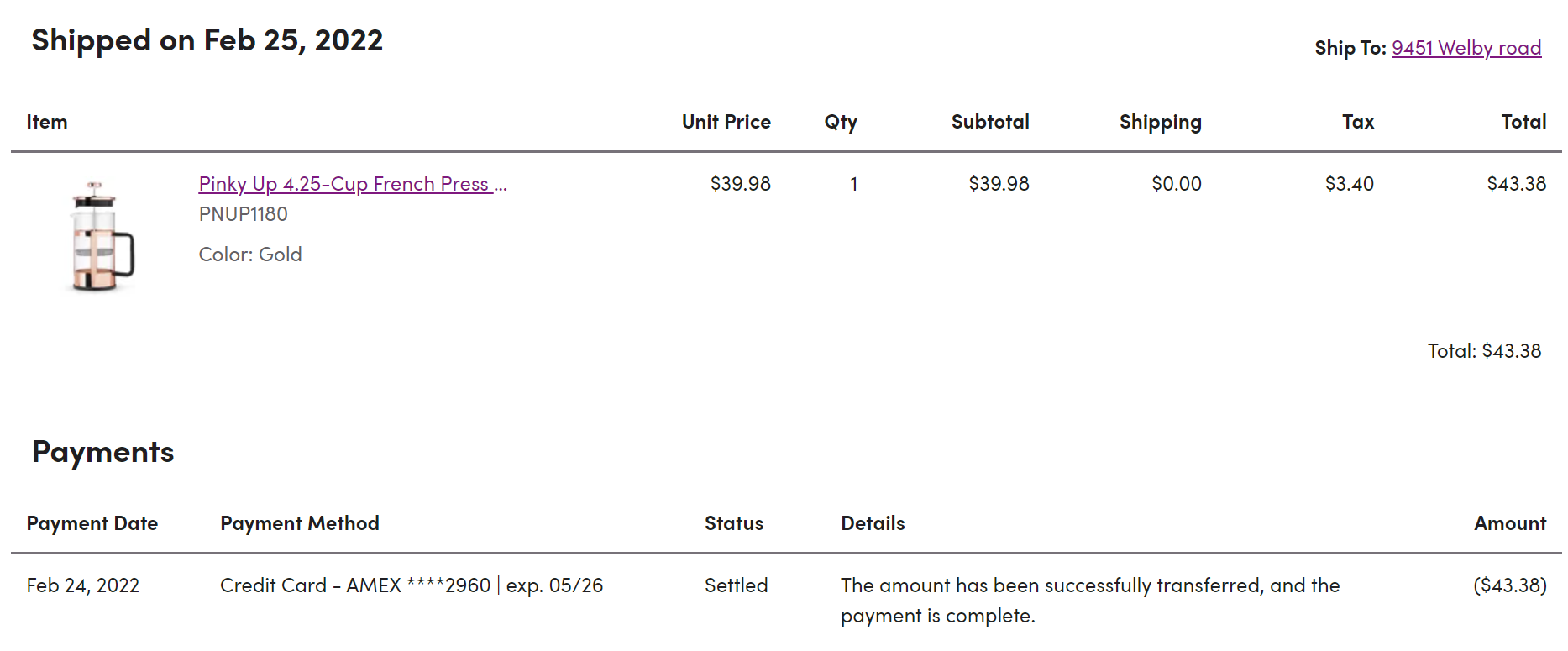Click the Payment Date column header
The width and height of the screenshot is (1568, 651).
pos(92,523)
